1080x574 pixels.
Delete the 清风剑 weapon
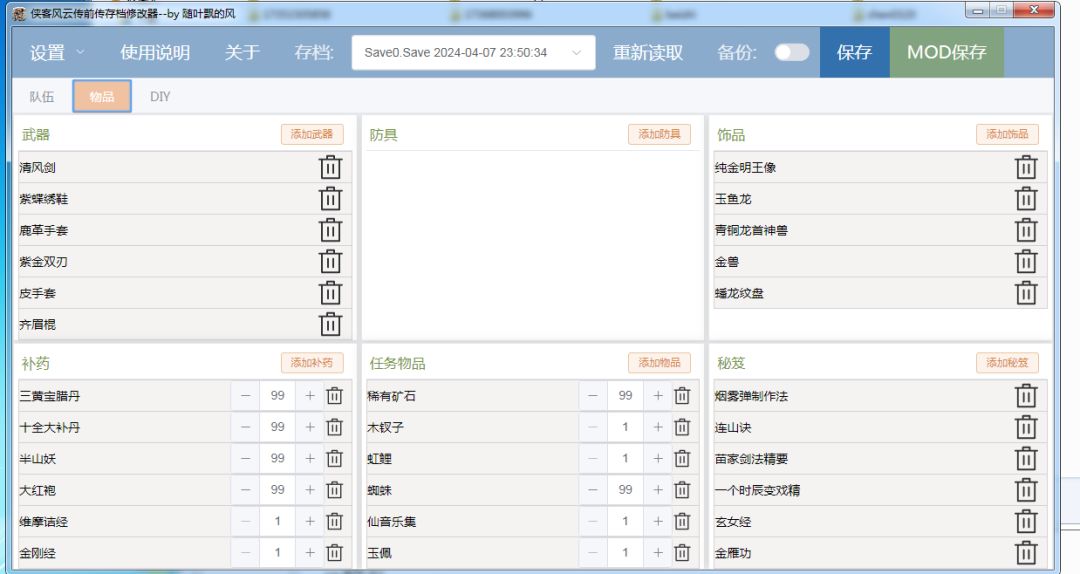(331, 167)
